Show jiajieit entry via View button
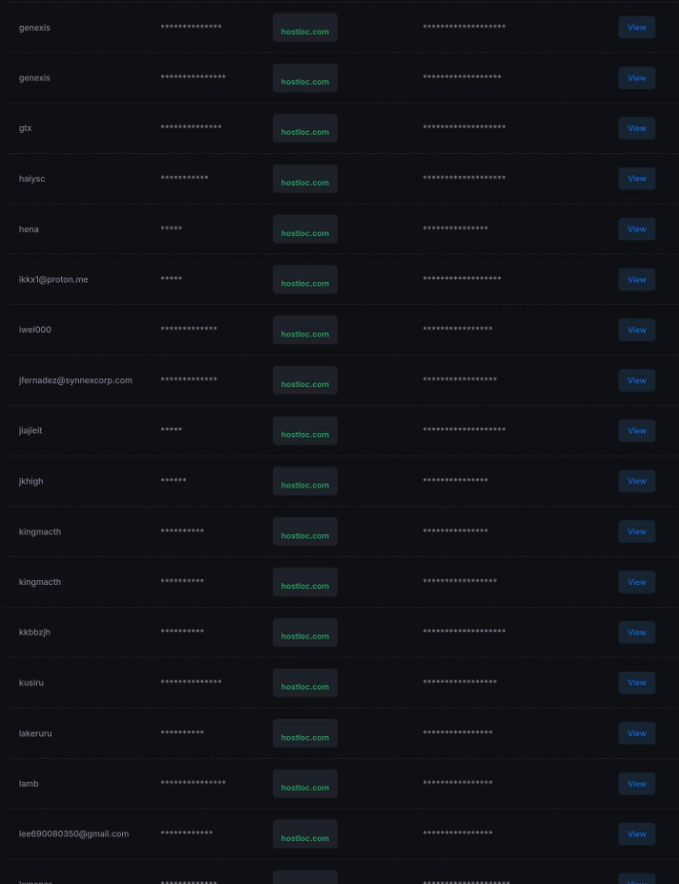Viewport: 679px width, 884px height. click(637, 431)
